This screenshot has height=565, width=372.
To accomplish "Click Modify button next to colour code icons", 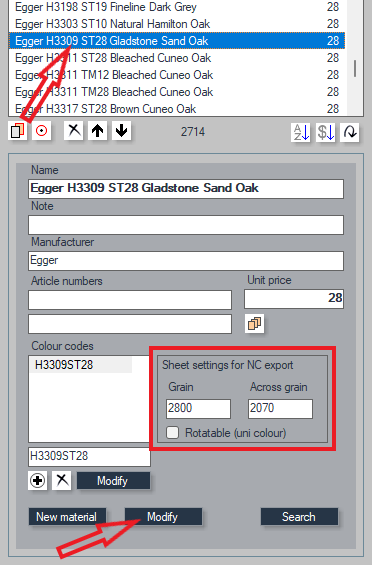I will point(113,481).
